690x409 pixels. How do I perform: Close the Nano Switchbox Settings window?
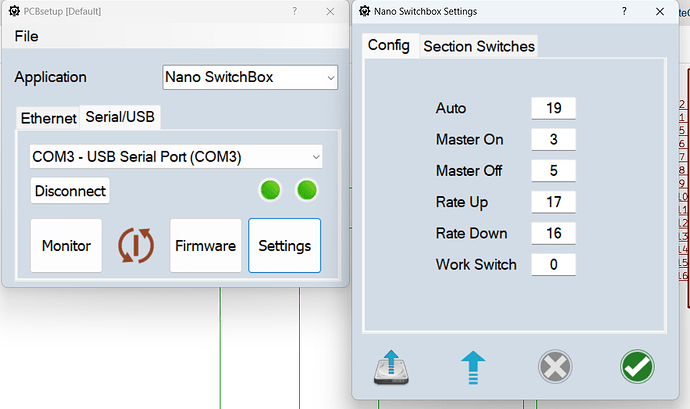click(660, 11)
